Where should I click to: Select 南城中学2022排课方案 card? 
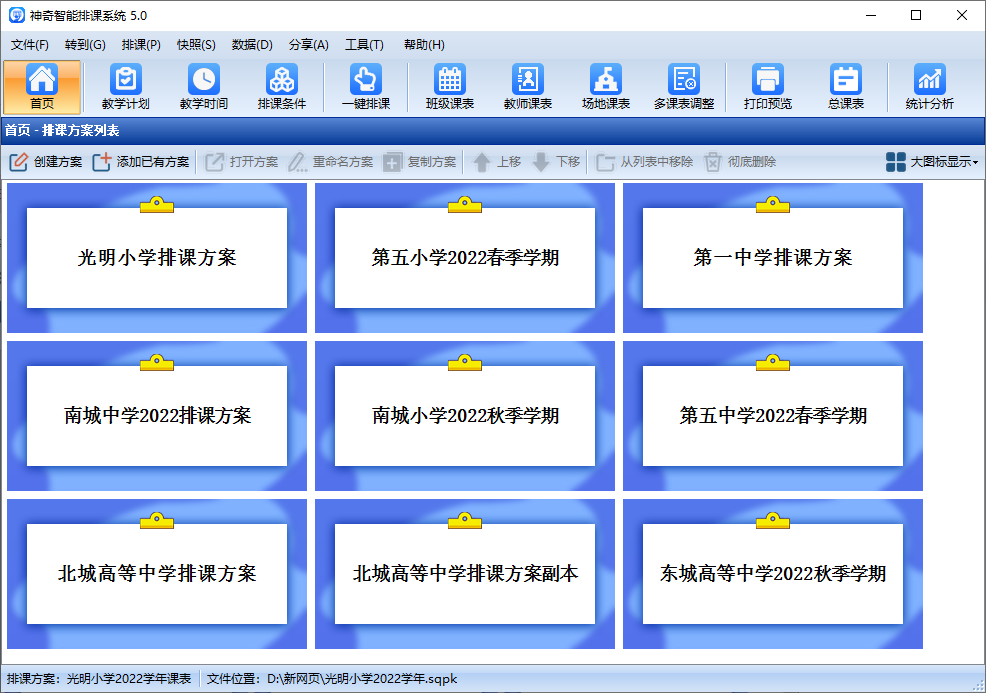tap(157, 416)
